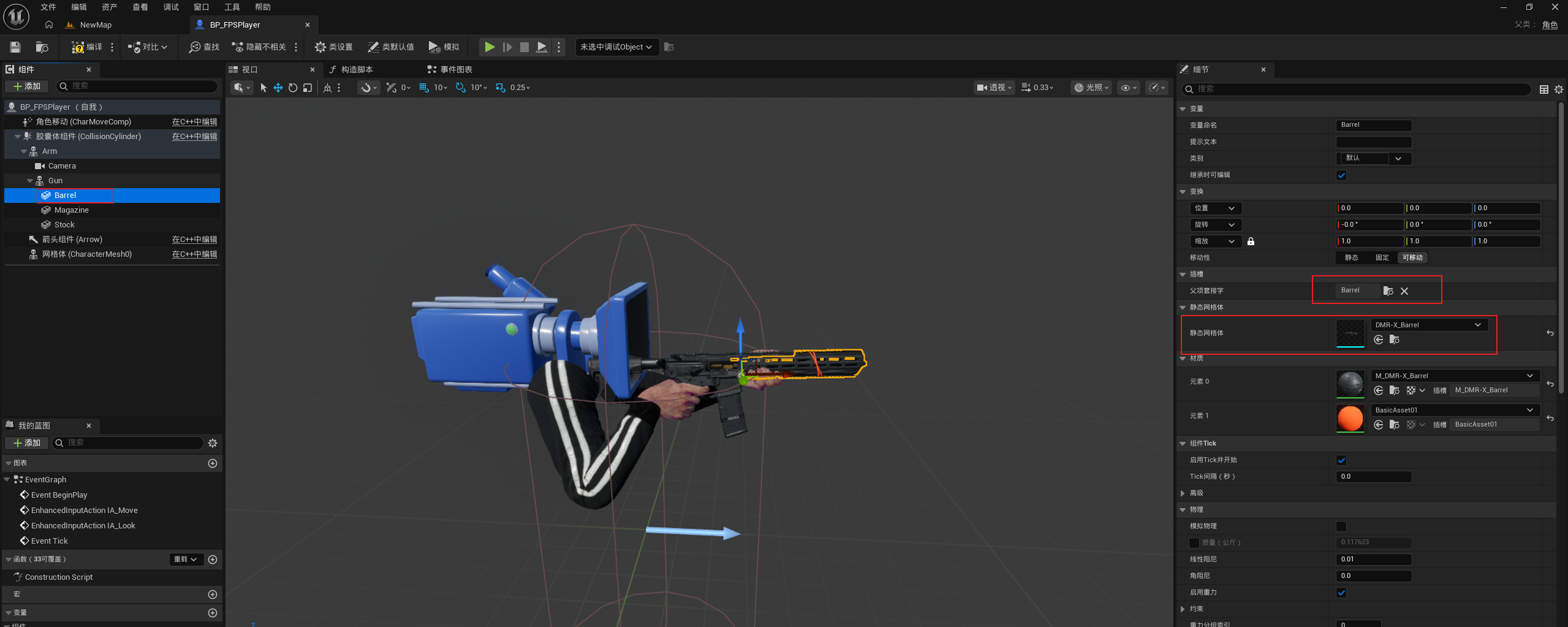This screenshot has width=1568, height=627.
Task: Open 类默认值 class defaults
Action: point(391,47)
